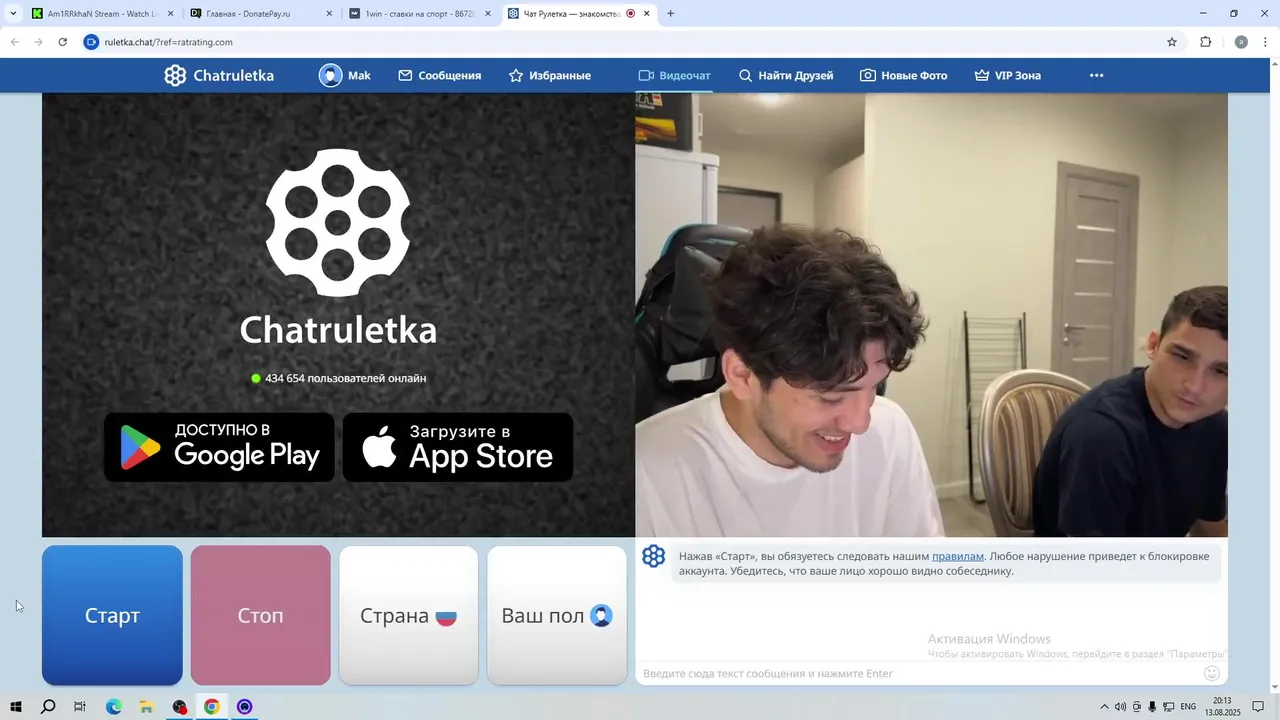Click the Старт button
This screenshot has height=720, width=1280.
112,615
